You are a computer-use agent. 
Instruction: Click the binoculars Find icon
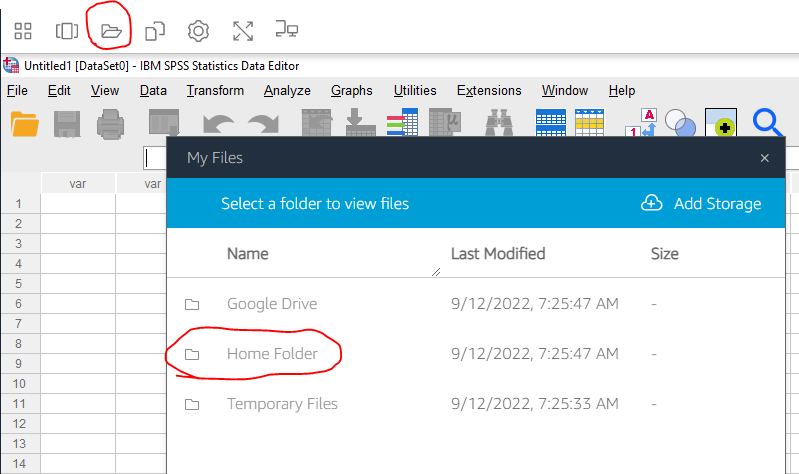tap(497, 124)
